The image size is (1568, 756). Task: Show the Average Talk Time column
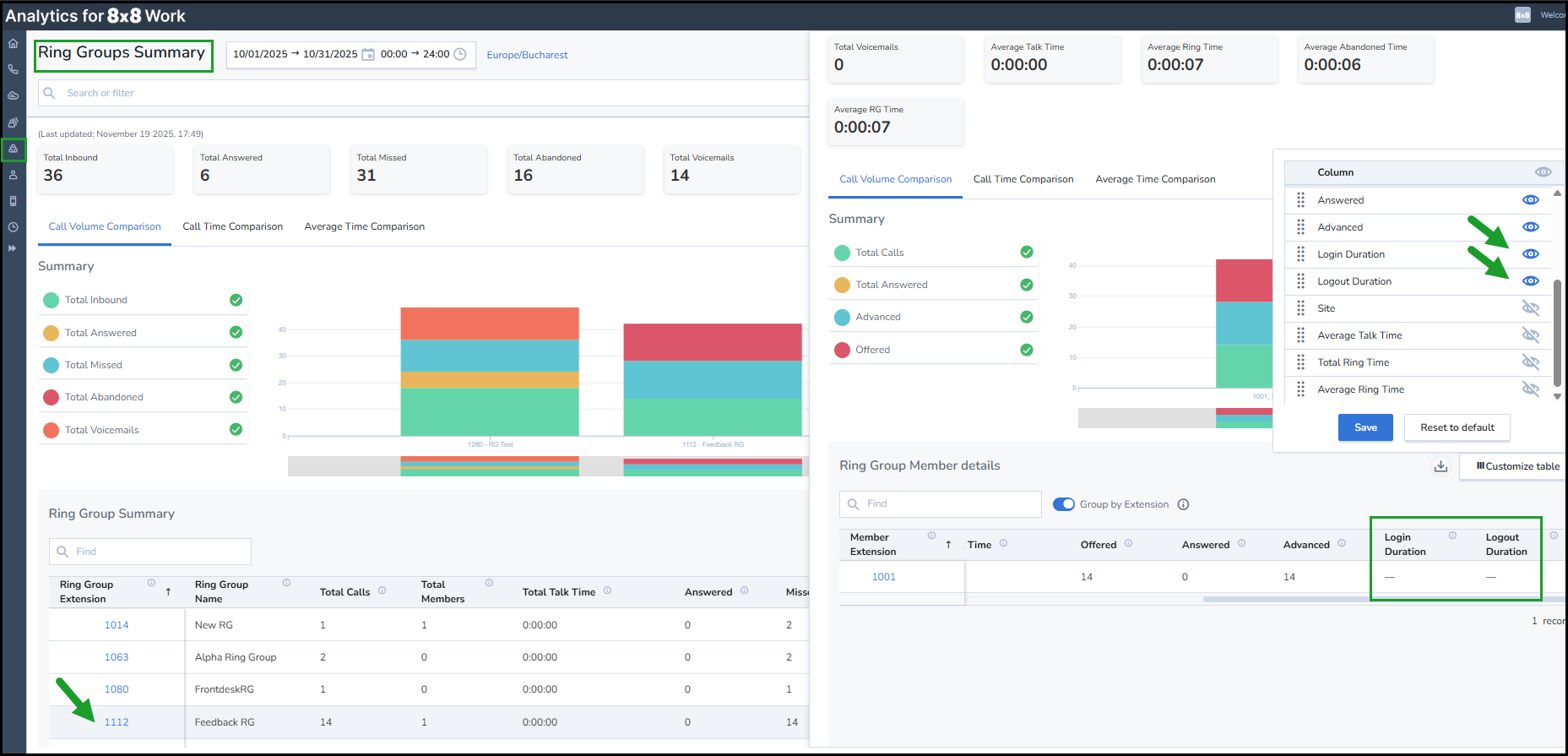tap(1530, 335)
